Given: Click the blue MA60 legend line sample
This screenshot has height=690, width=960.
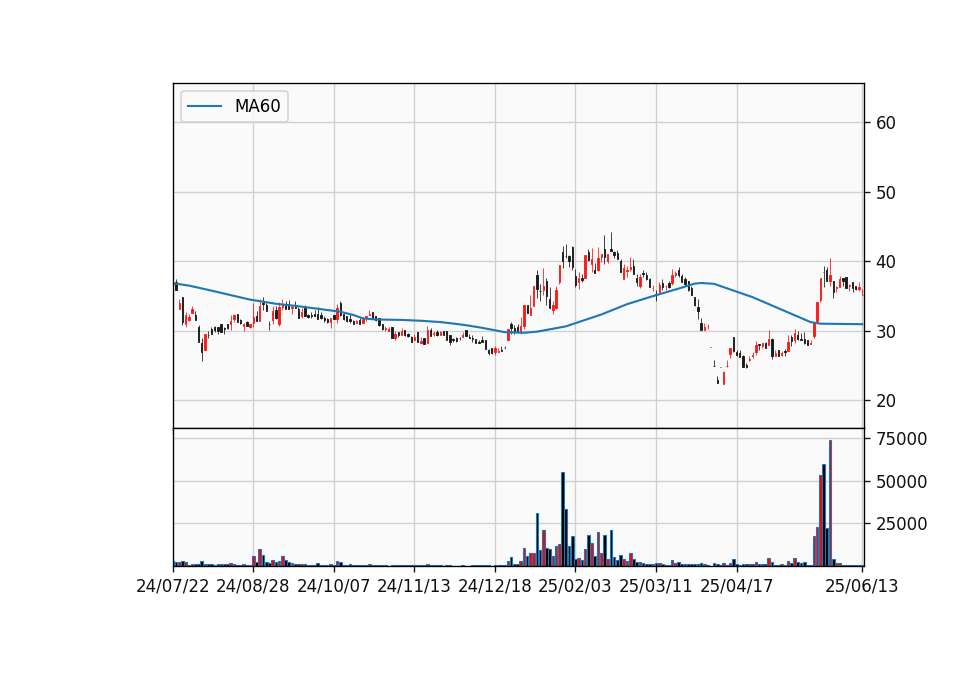Looking at the screenshot, I should [204, 106].
